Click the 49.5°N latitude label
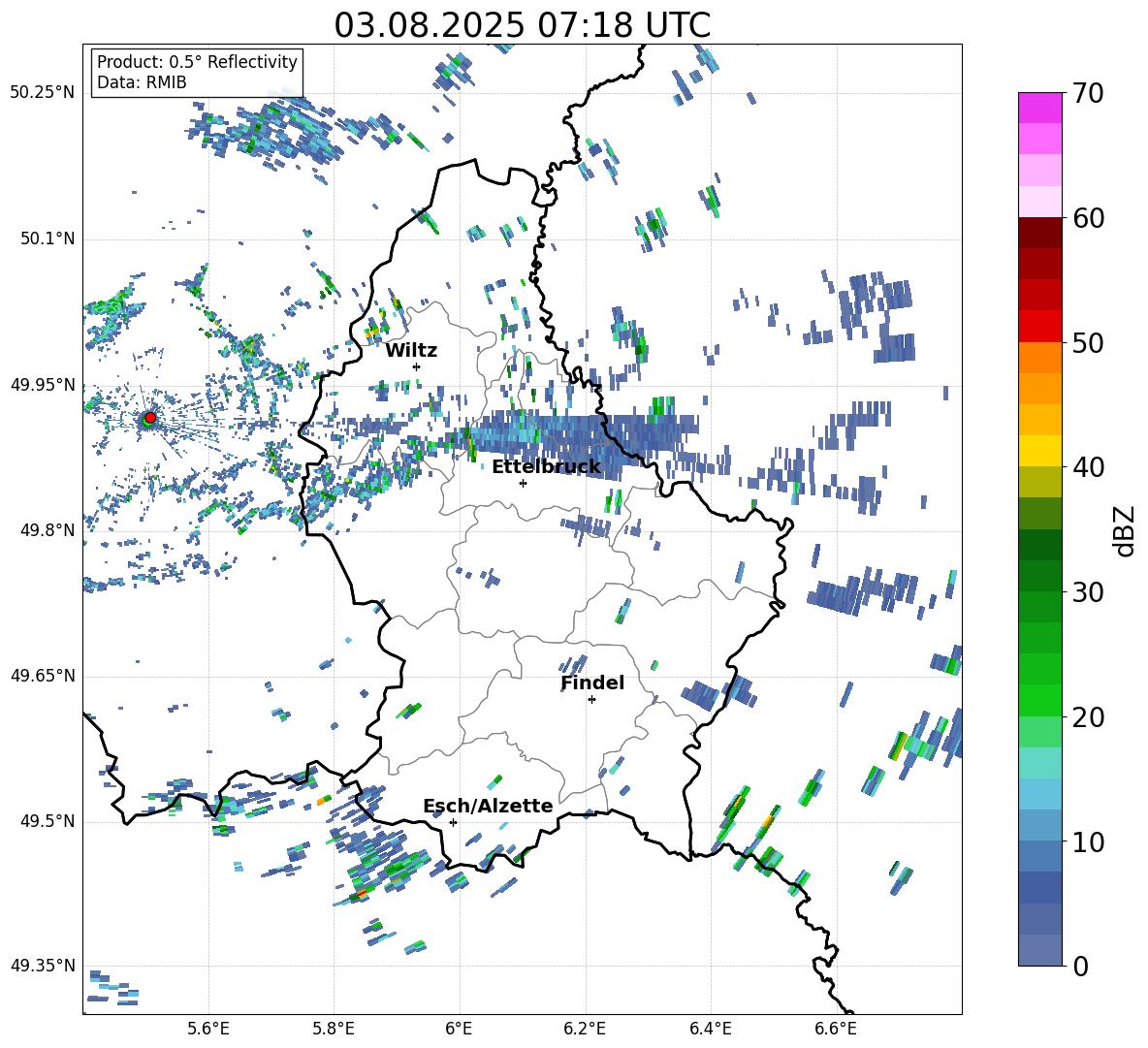The height and width of the screenshot is (1048, 1148). 48,821
